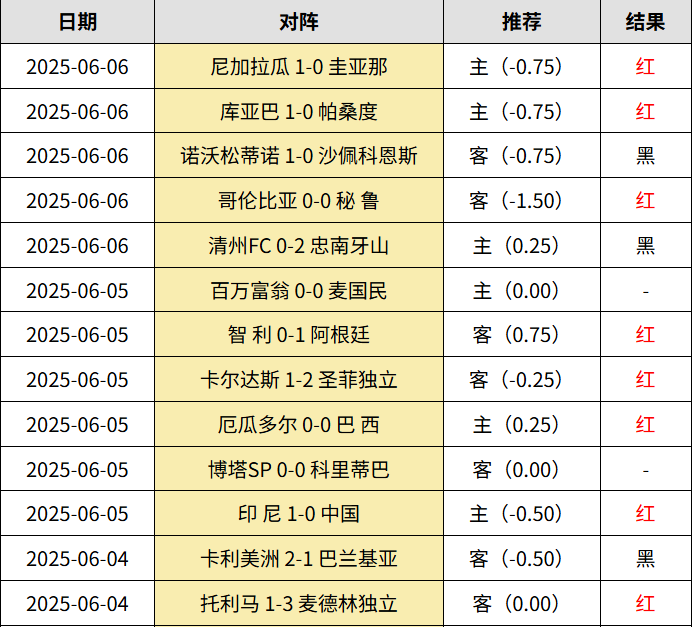Select the match 智利 0-1 阿根廷

(x=299, y=334)
